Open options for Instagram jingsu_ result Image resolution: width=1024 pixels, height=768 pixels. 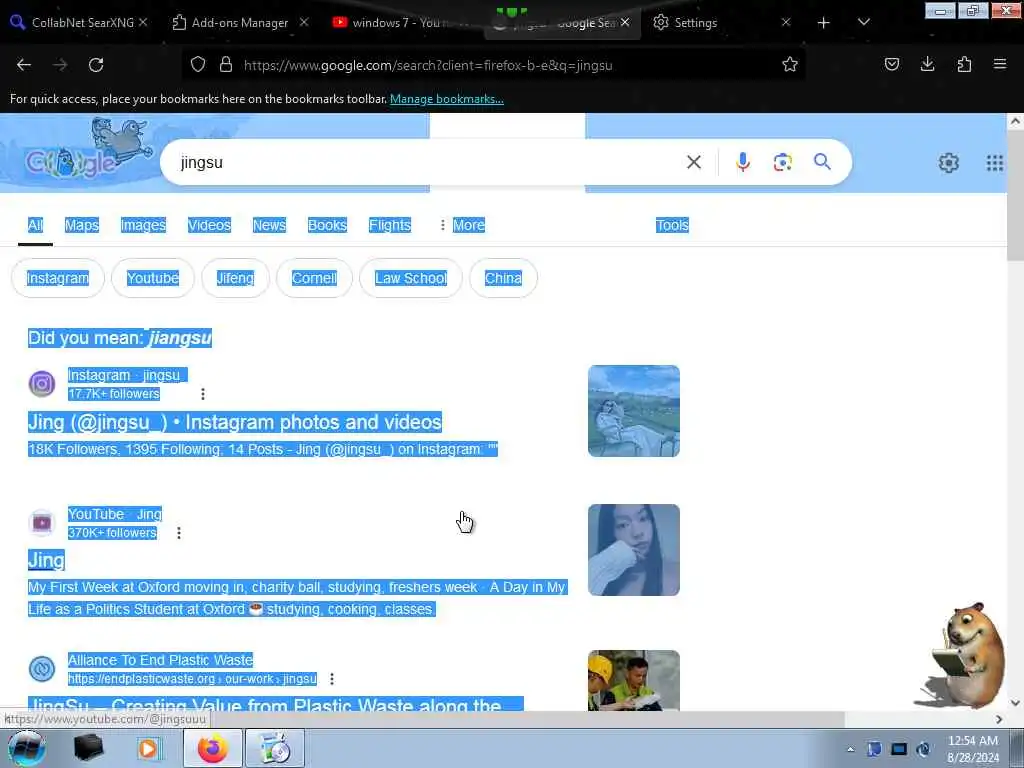tap(203, 394)
